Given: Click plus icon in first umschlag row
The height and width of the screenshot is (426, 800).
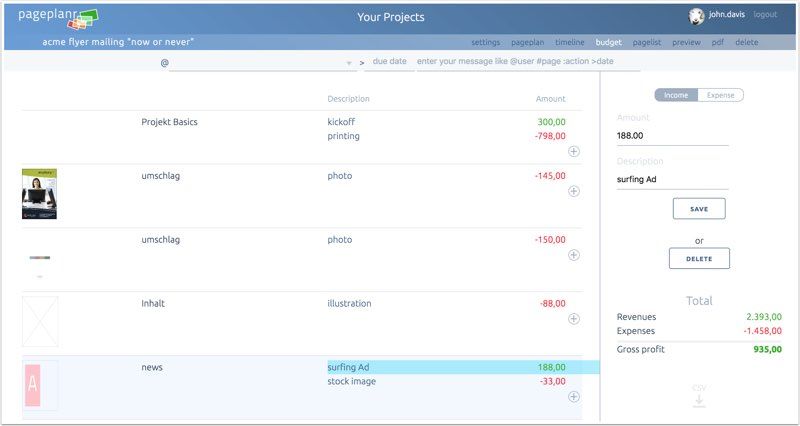Looking at the screenshot, I should click(x=573, y=191).
